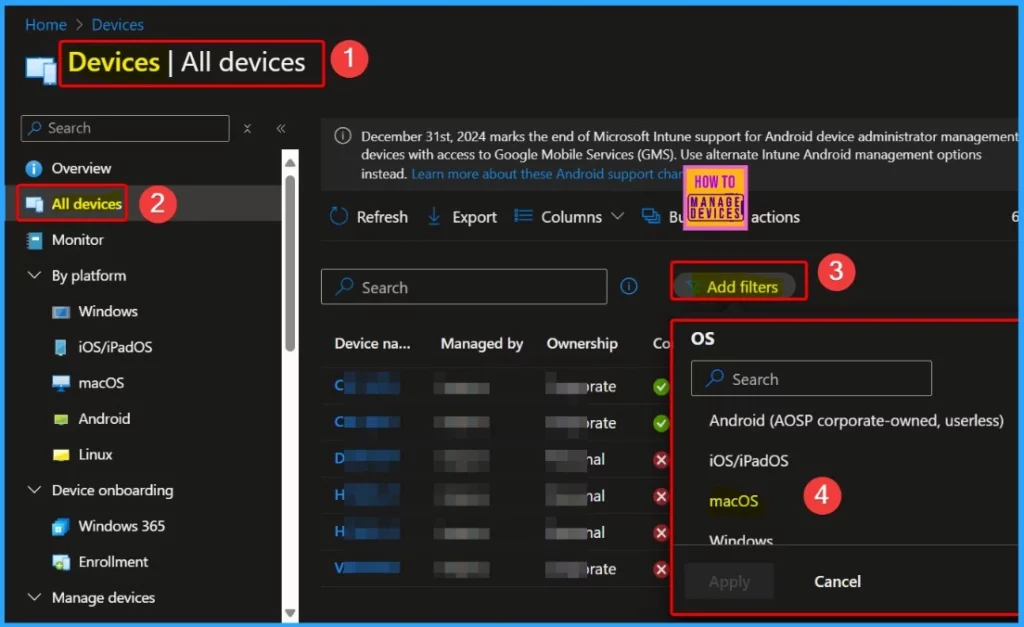
Task: Collapse the Device onboarding section chevron
Action: [35, 490]
